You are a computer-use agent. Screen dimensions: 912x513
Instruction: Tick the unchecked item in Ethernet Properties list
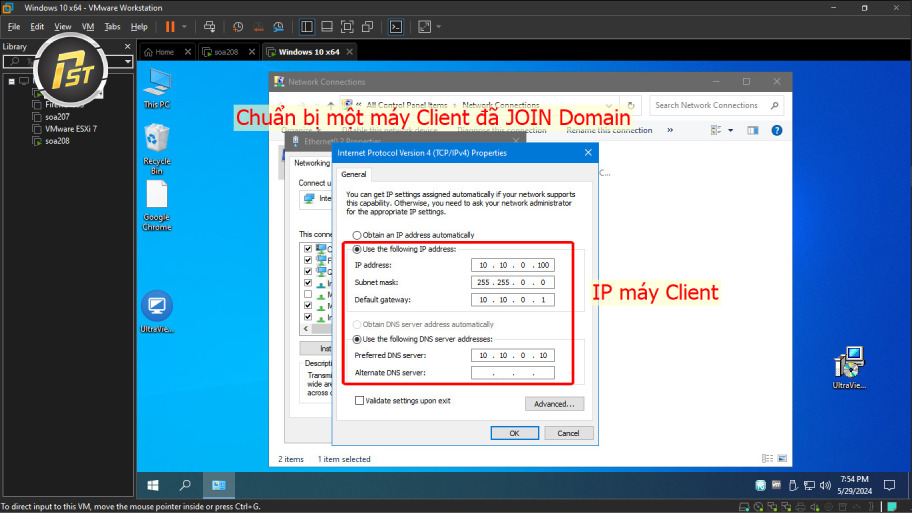308,294
